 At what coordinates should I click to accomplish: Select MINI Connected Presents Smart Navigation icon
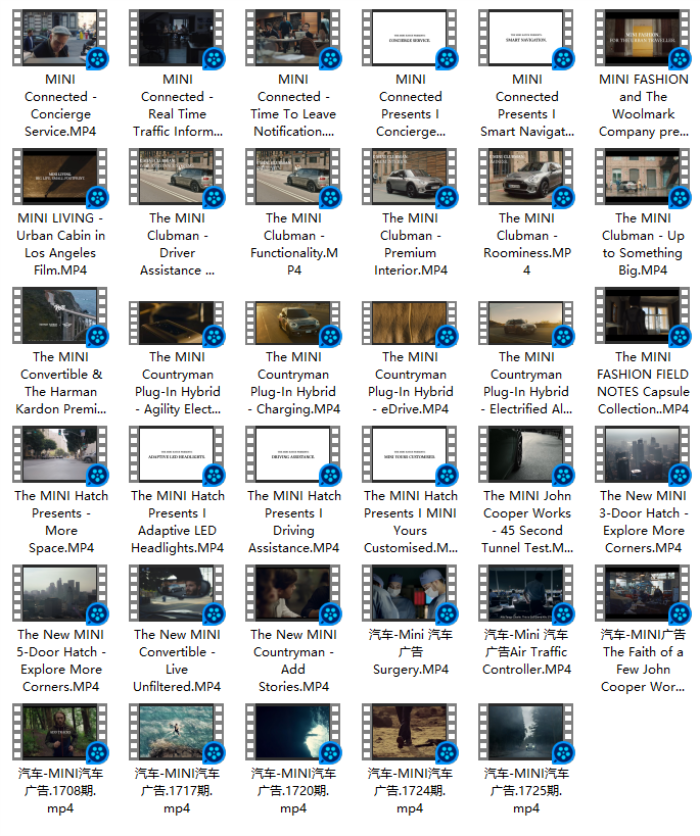point(526,38)
